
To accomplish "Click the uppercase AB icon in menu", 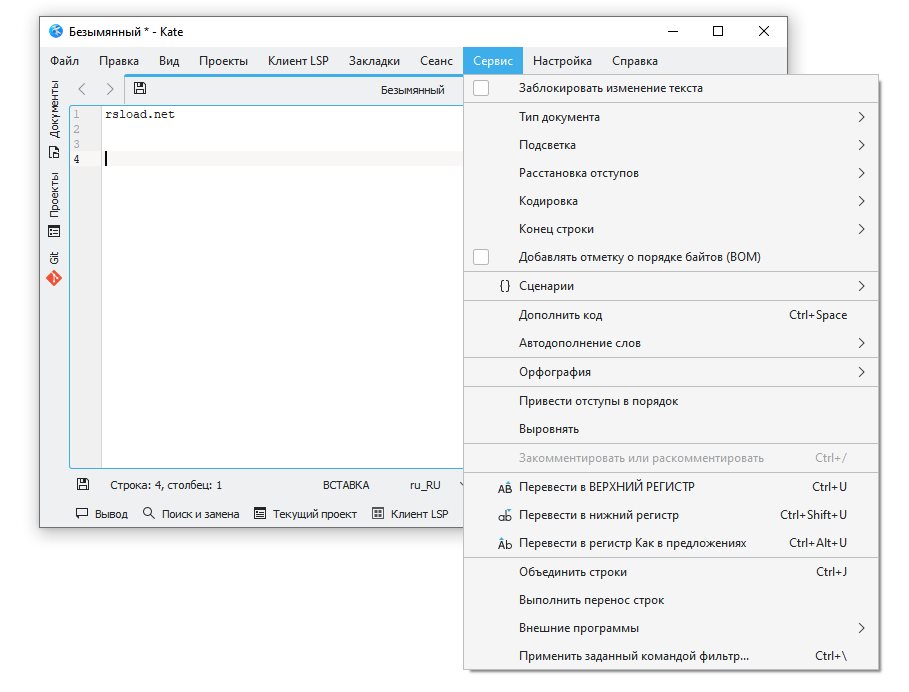I will pyautogui.click(x=505, y=487).
